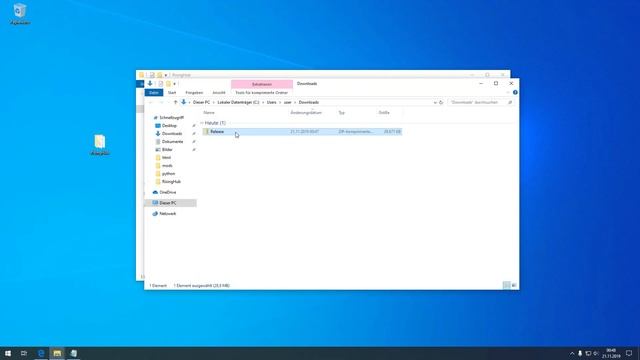
Task: Open the mods folder in navigation pane
Action: coord(167,165)
